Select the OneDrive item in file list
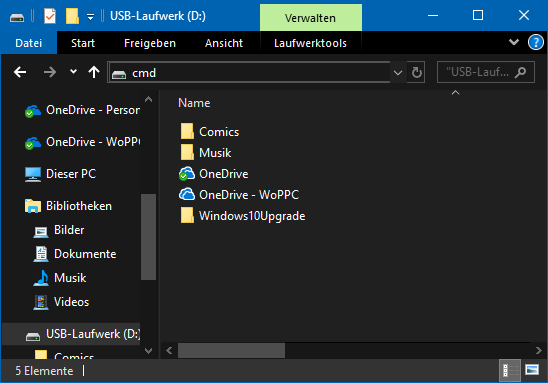 tap(214, 174)
